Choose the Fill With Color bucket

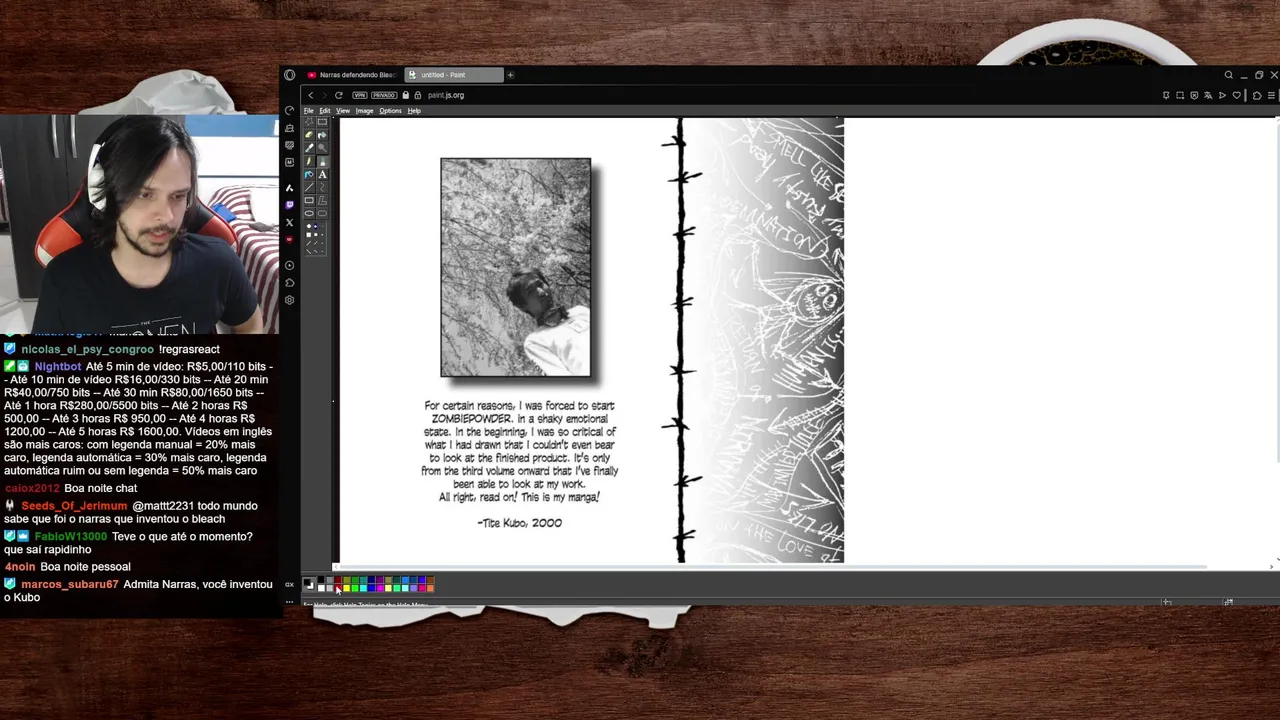(x=322, y=135)
